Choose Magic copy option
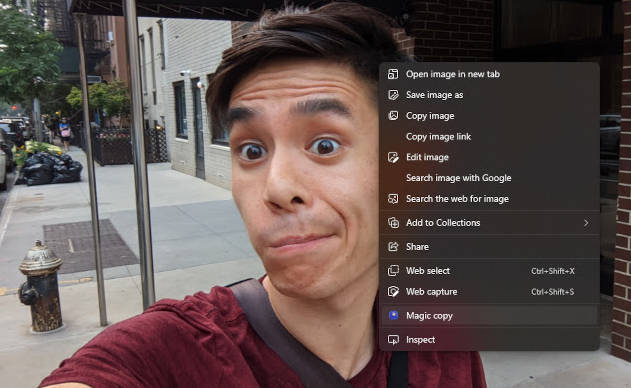The image size is (631, 388). click(x=489, y=316)
